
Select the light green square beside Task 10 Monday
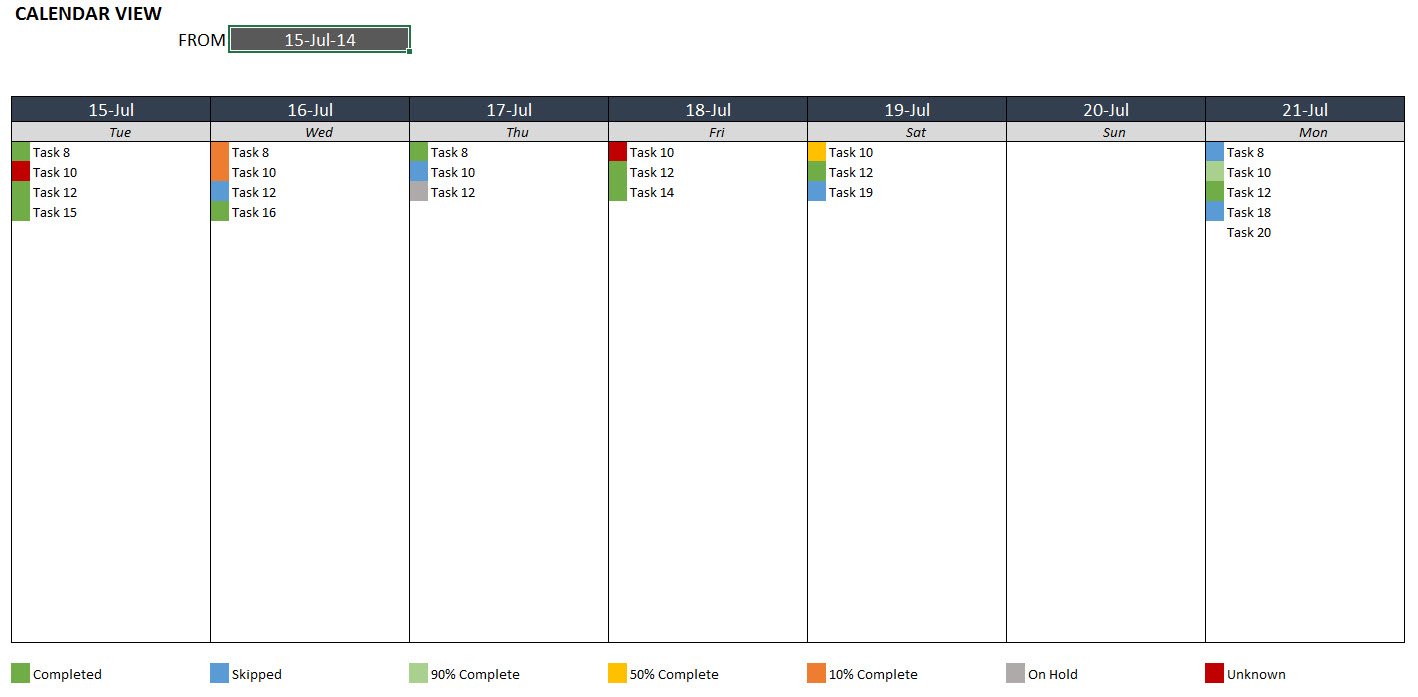click(1216, 172)
